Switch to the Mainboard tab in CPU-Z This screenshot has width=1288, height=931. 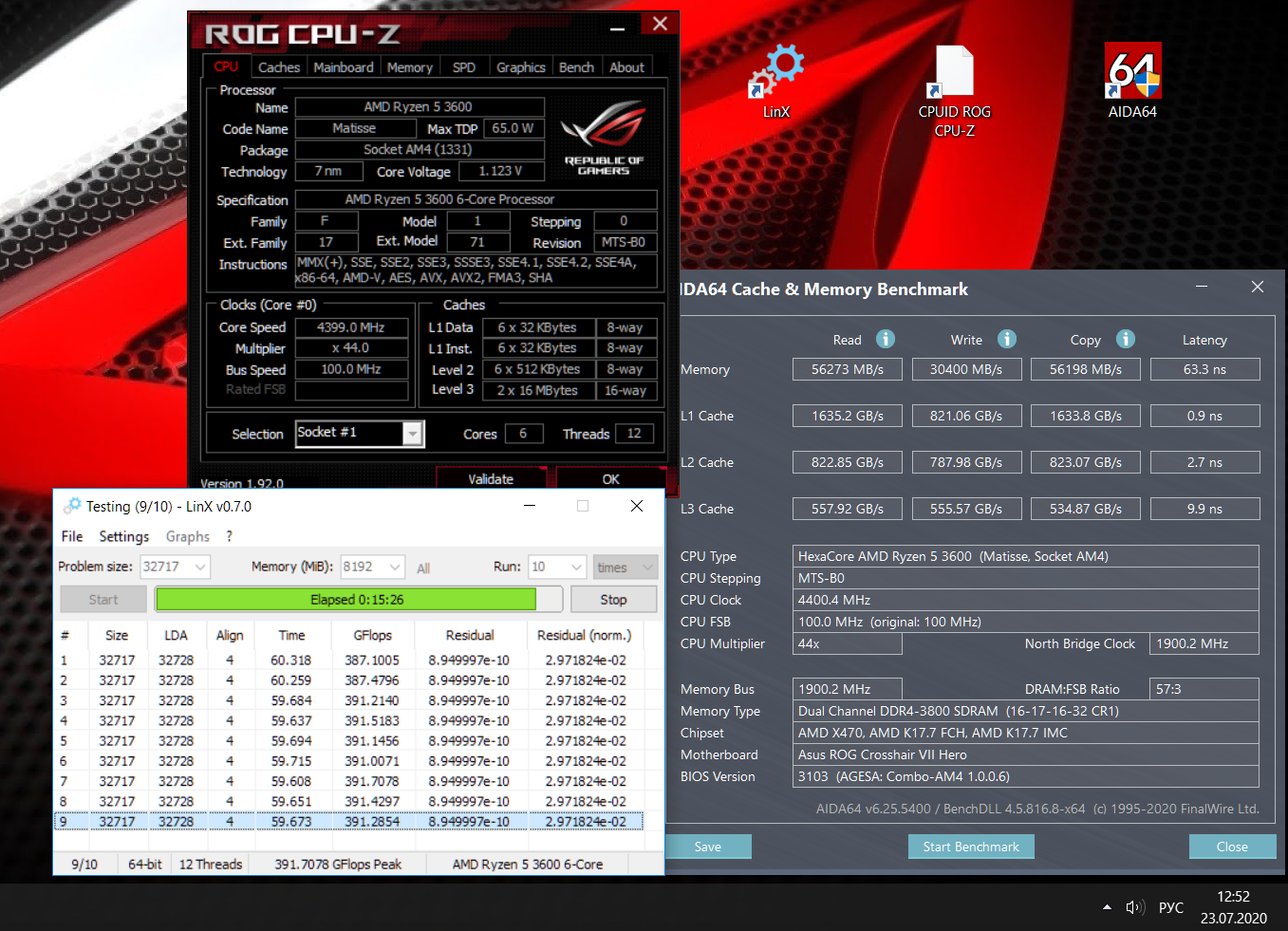coord(344,67)
